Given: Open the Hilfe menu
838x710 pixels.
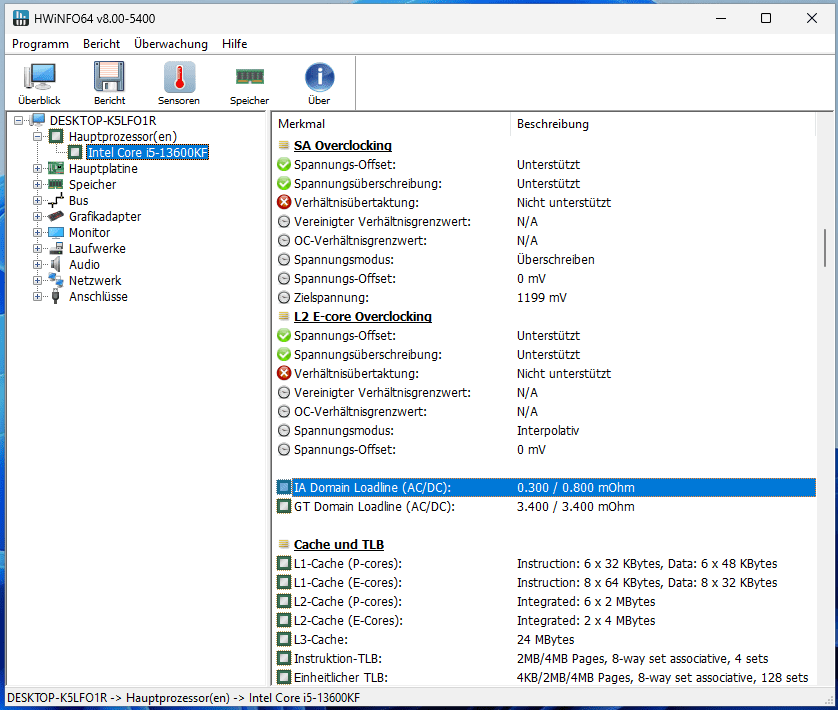Looking at the screenshot, I should (x=235, y=44).
